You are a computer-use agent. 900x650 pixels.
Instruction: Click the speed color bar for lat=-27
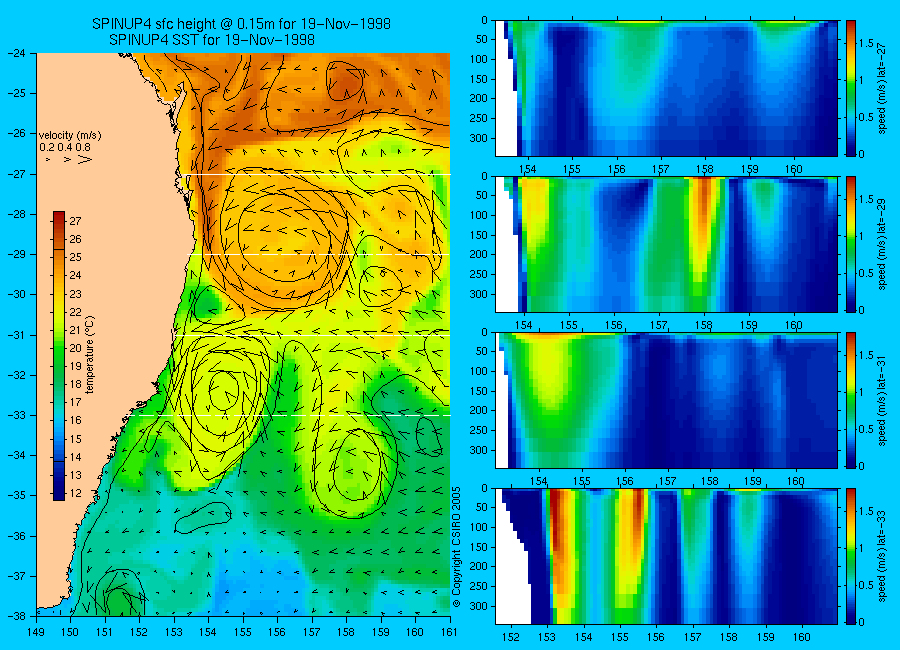coord(850,88)
